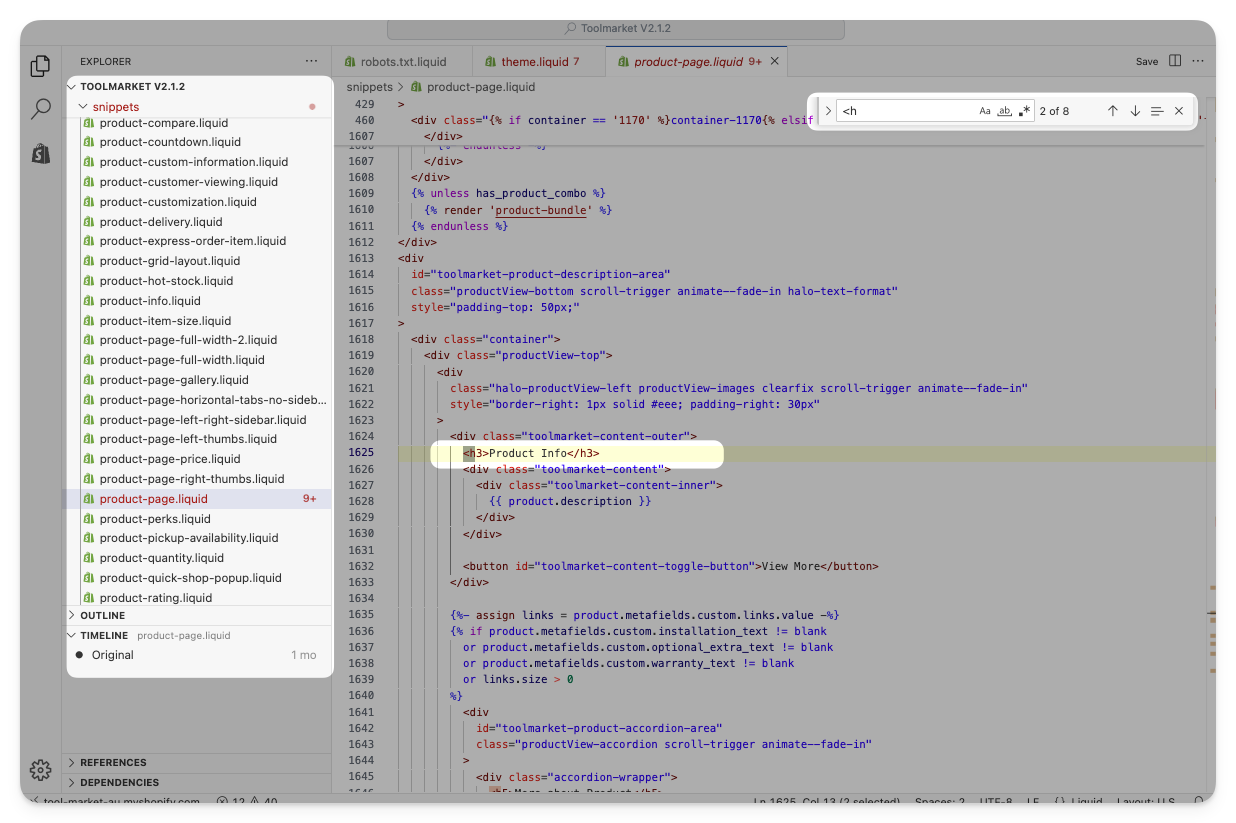Open the Explorer view in activity bar
Screen dimensions: 1236x823
pos(40,66)
